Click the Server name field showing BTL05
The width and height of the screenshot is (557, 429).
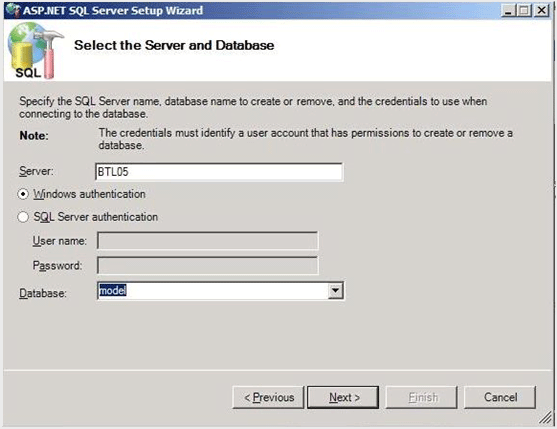click(219, 172)
